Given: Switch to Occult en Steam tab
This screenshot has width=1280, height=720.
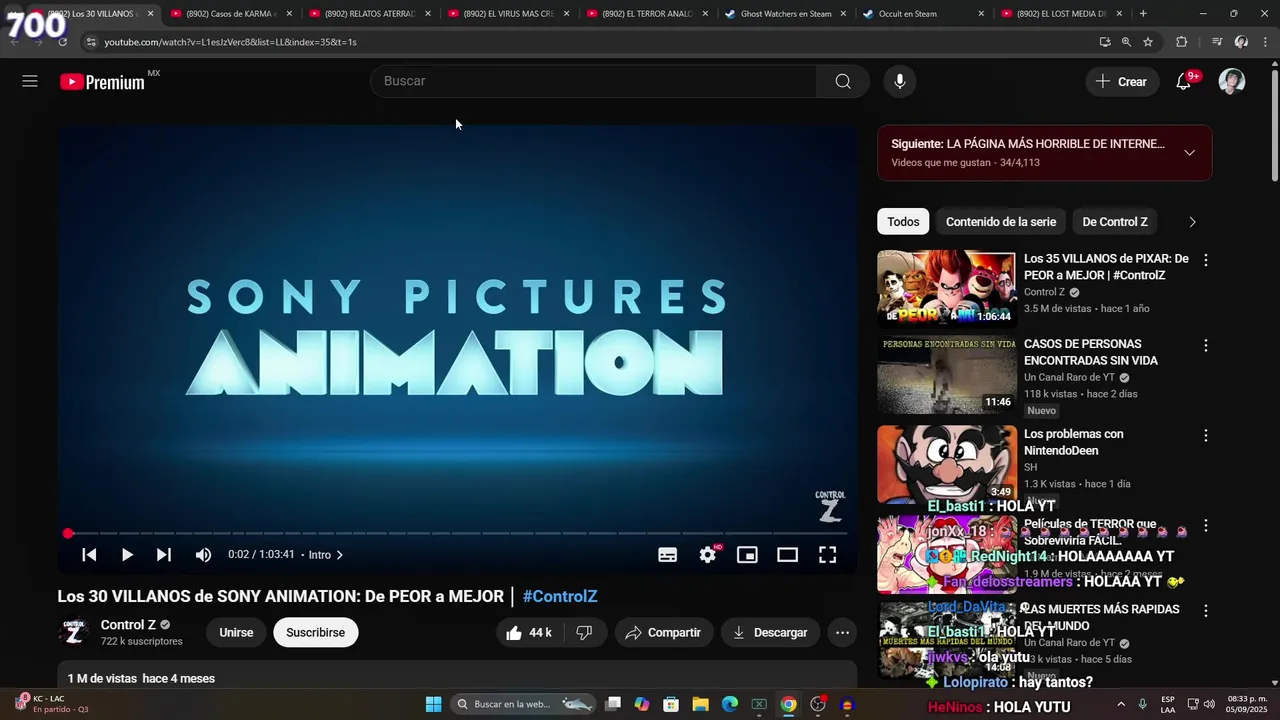Looking at the screenshot, I should click(x=924, y=14).
